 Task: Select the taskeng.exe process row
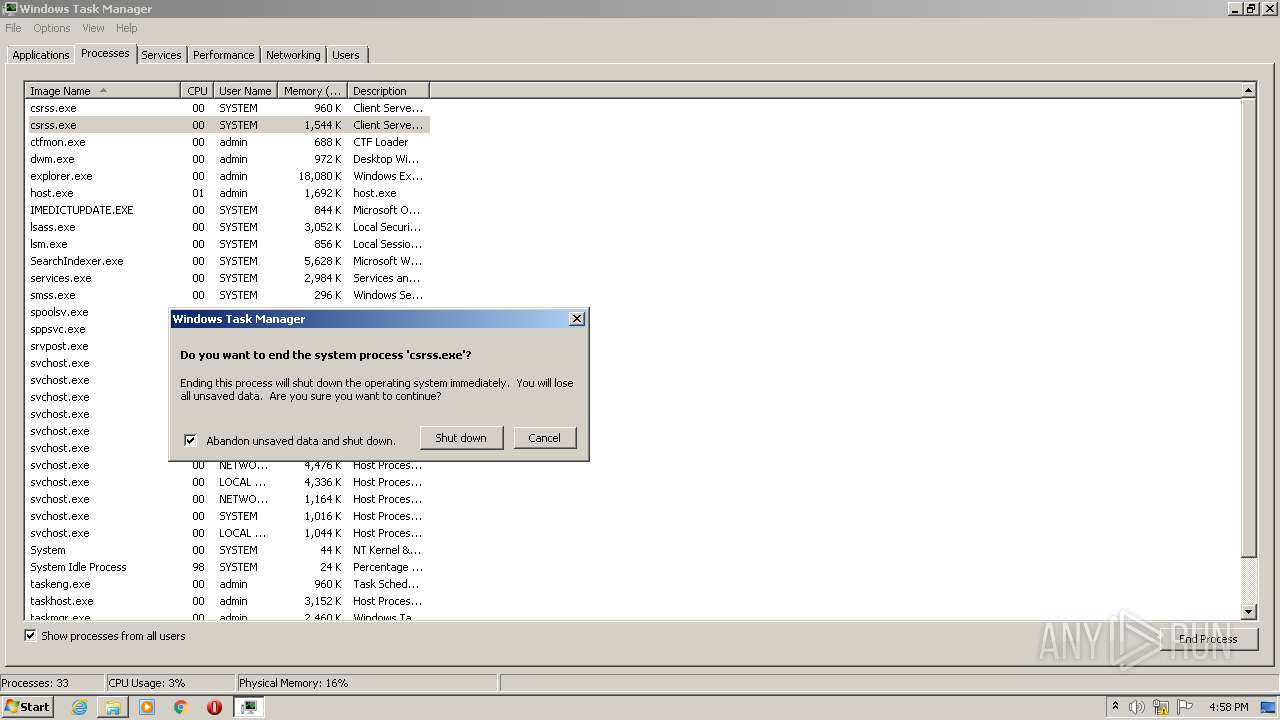click(x=228, y=584)
